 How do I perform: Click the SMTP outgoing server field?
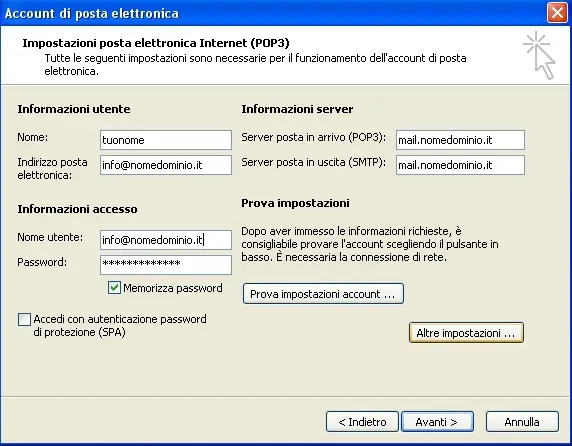460,165
